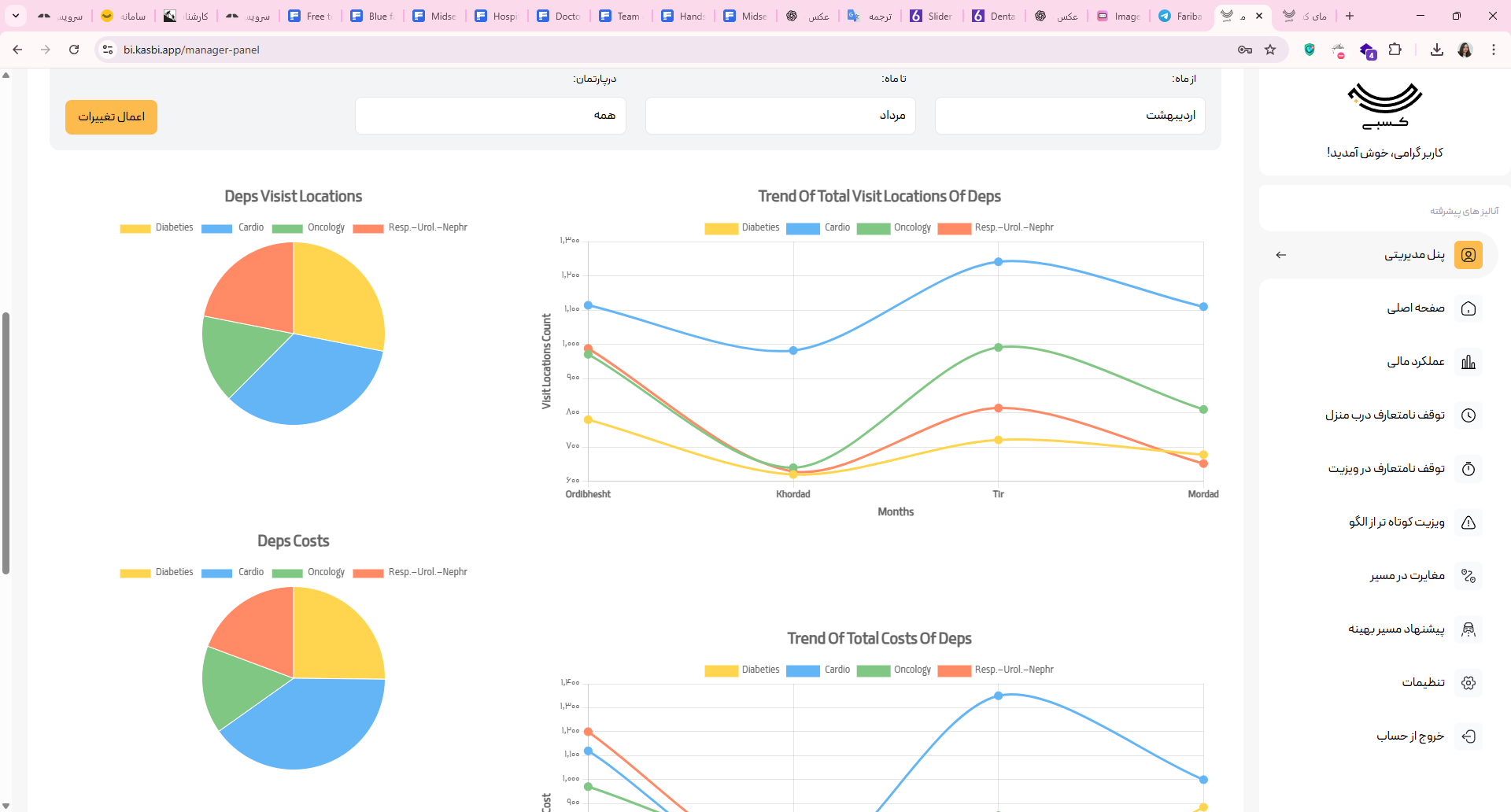This screenshot has height=812, width=1511.
Task: Open the settings gear icon in sidebar
Action: [1468, 683]
